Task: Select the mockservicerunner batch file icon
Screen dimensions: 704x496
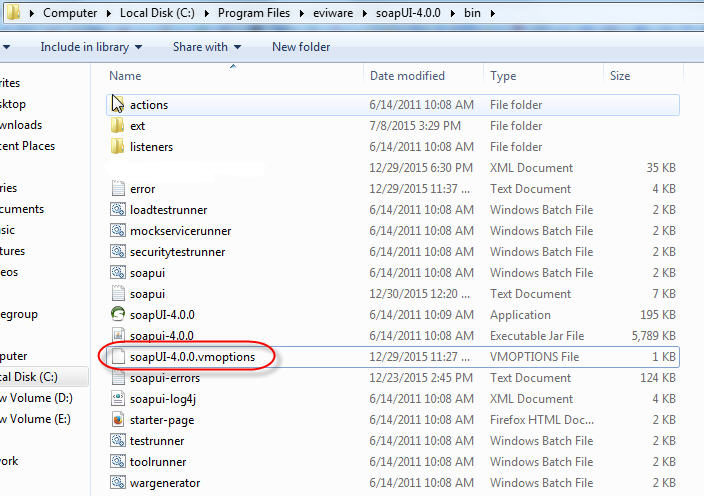Action: (118, 231)
